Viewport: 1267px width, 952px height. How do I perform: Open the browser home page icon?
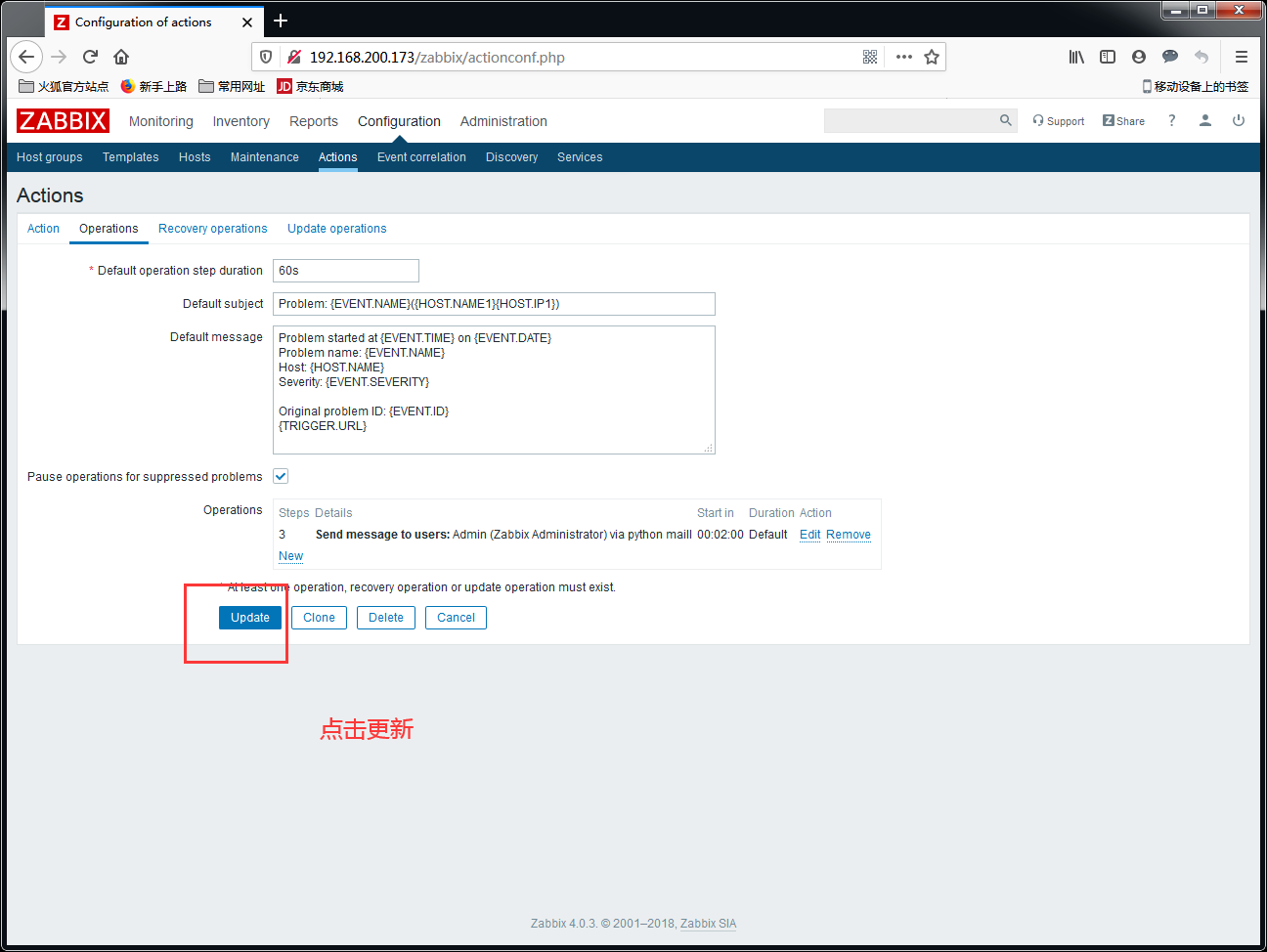click(121, 57)
